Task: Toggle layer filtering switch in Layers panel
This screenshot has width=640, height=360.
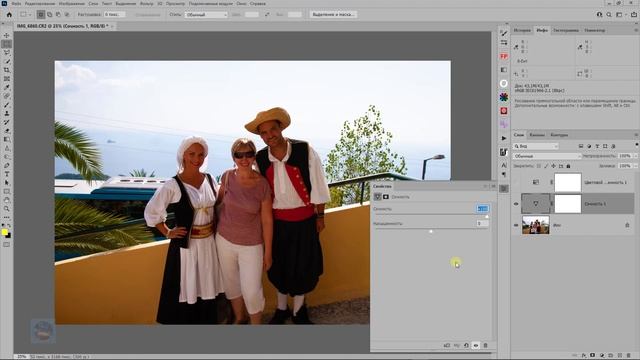Action: coord(637,144)
